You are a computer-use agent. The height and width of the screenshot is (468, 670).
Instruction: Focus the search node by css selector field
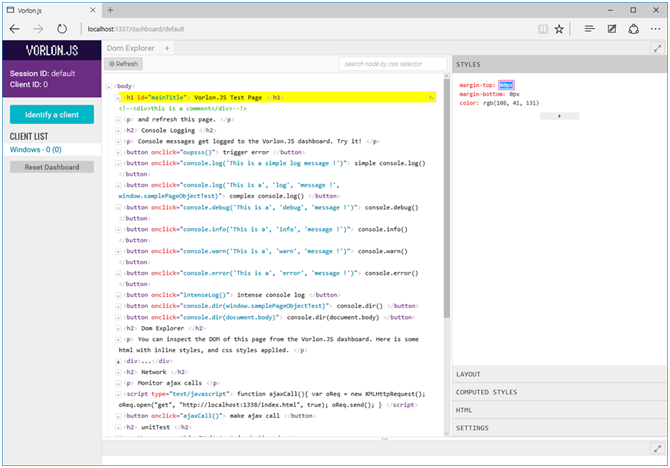pyautogui.click(x=393, y=64)
